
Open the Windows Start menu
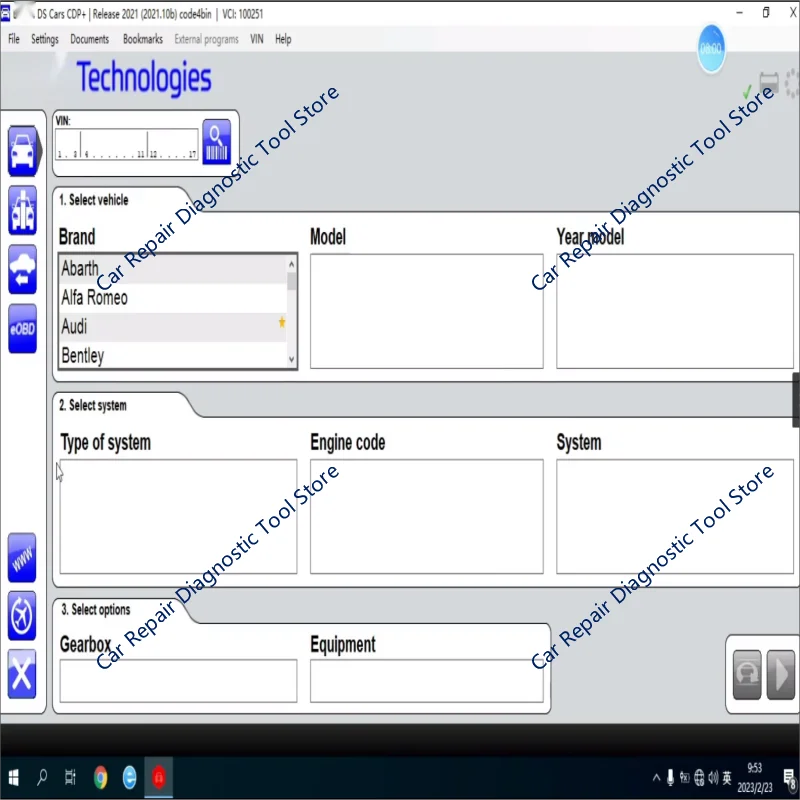(14, 778)
